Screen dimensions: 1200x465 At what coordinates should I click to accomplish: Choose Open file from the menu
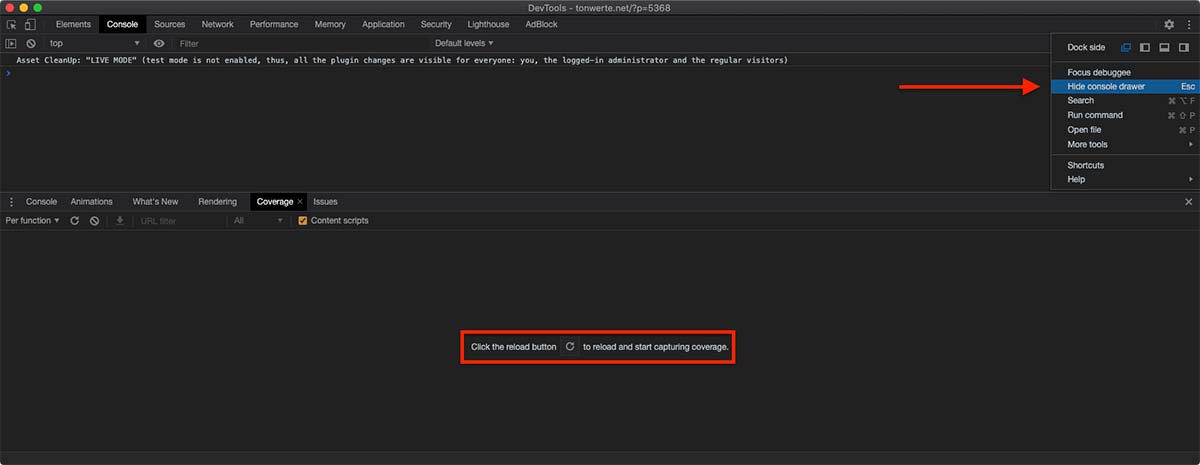pos(1125,130)
